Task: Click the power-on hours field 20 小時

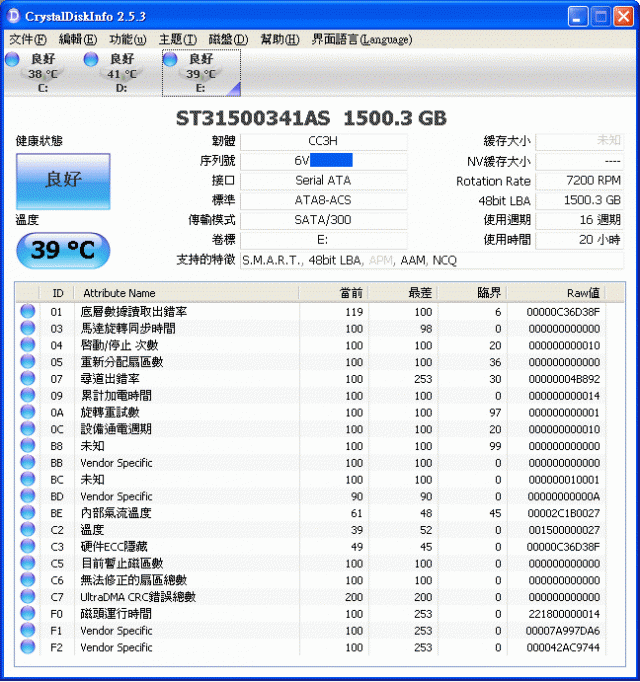Action: click(x=580, y=240)
